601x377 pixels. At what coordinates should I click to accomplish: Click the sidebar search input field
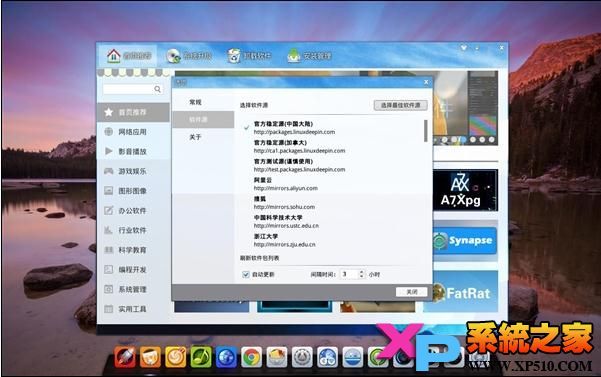[x=129, y=89]
